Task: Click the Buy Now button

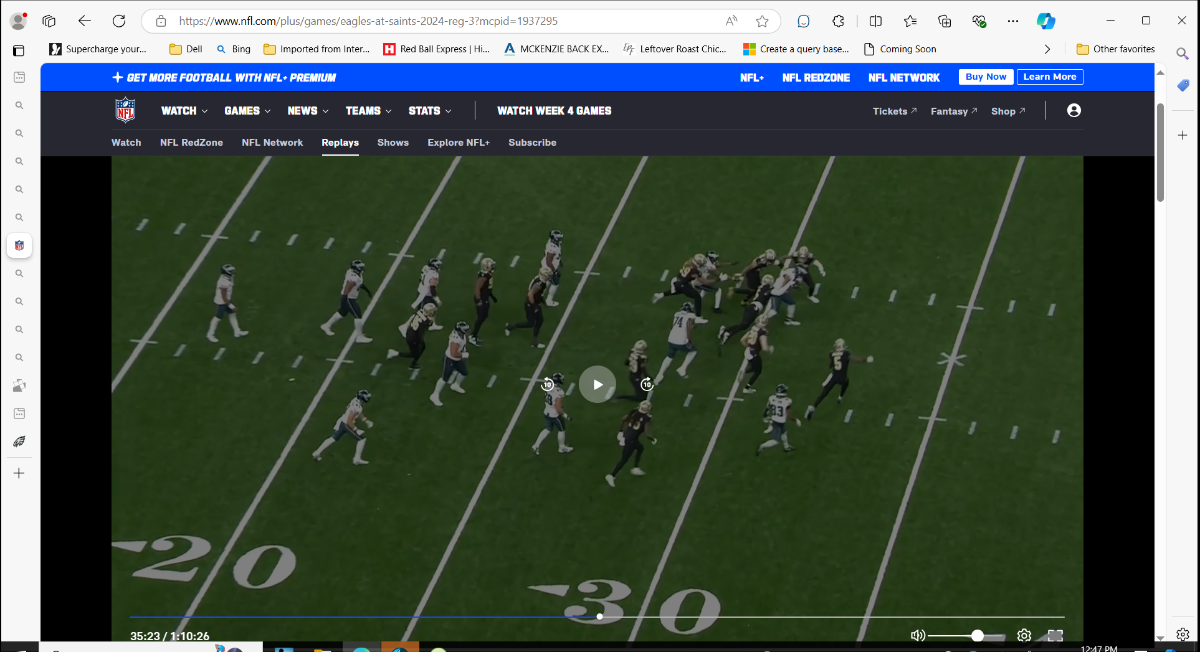Action: click(985, 77)
